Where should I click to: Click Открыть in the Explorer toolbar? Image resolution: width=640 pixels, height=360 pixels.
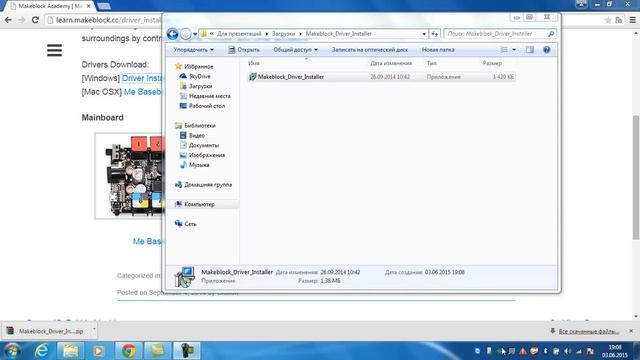(x=244, y=50)
